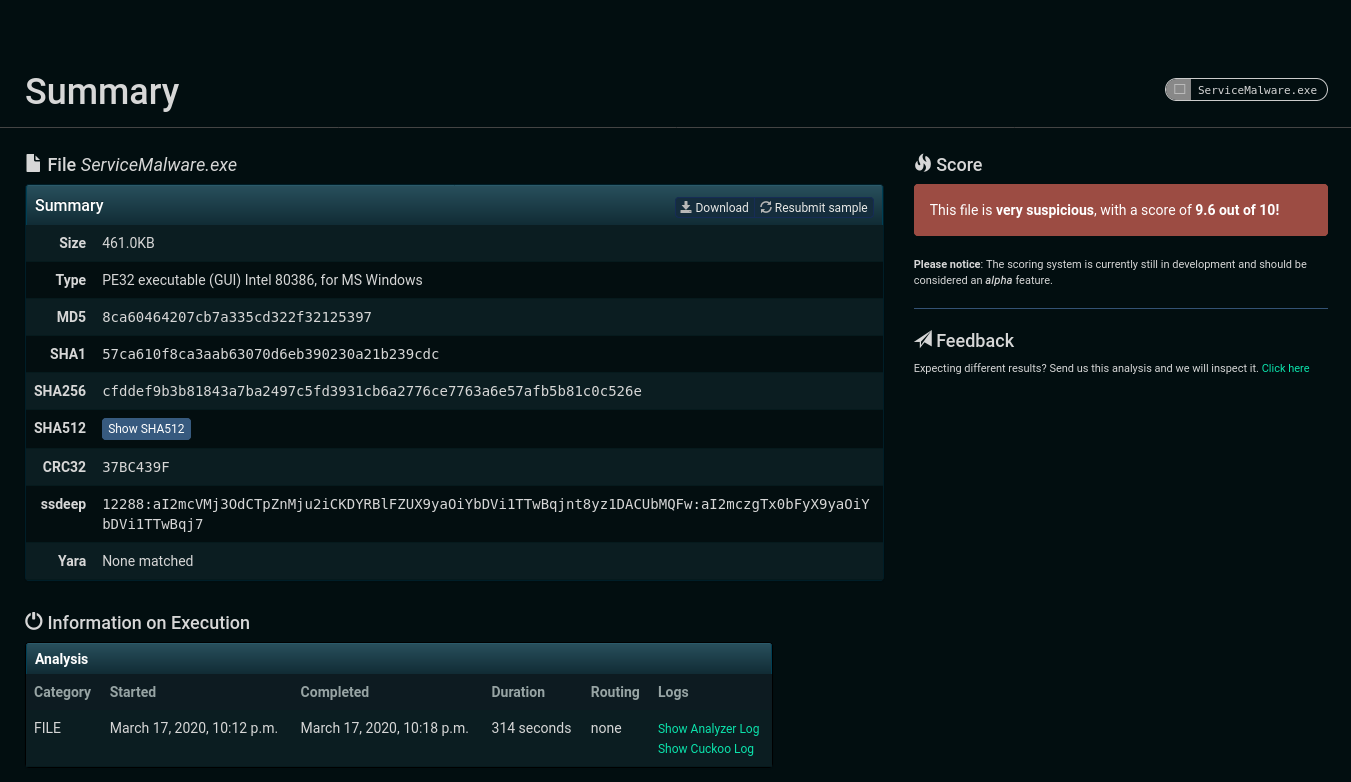Click the flame icon beside Score

coord(922,164)
